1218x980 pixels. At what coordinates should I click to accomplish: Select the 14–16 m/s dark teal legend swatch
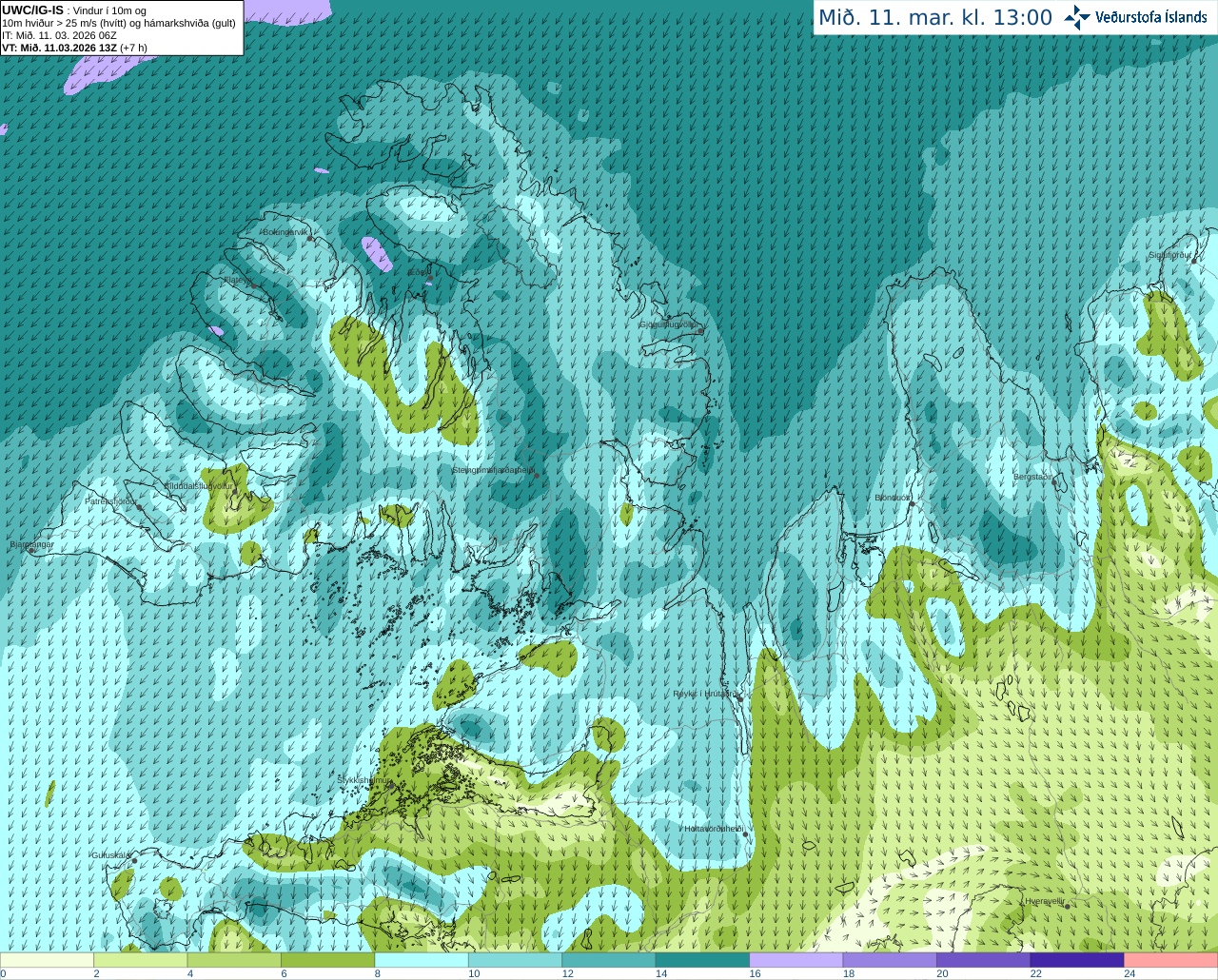pyautogui.click(x=703, y=960)
